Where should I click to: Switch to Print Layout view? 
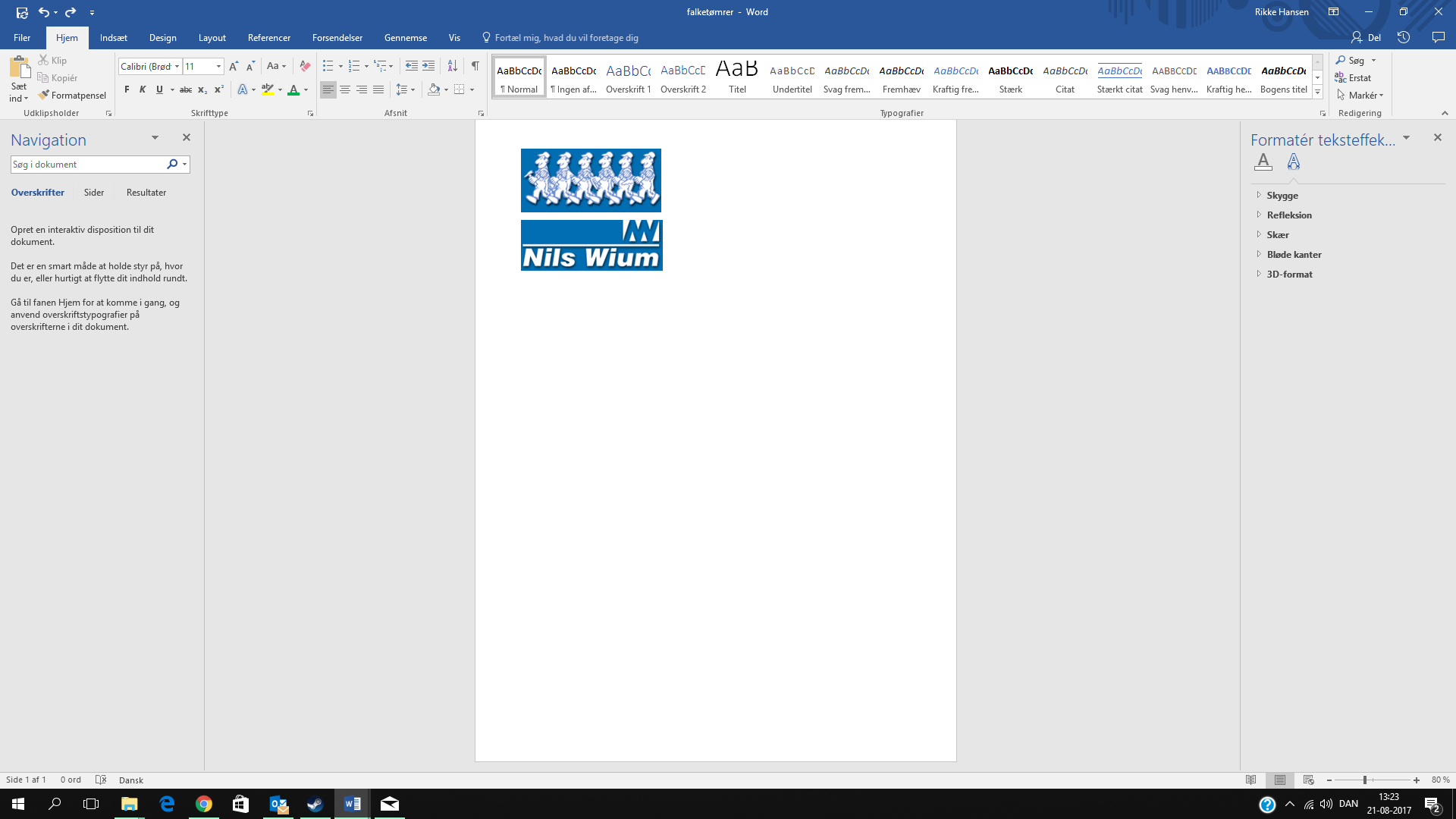1280,780
